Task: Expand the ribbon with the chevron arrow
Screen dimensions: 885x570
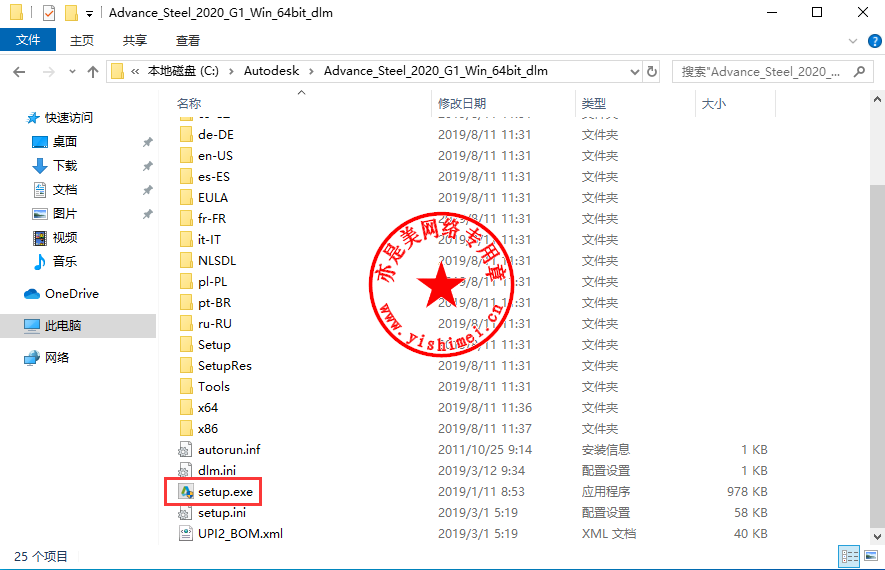Action: pyautogui.click(x=853, y=41)
